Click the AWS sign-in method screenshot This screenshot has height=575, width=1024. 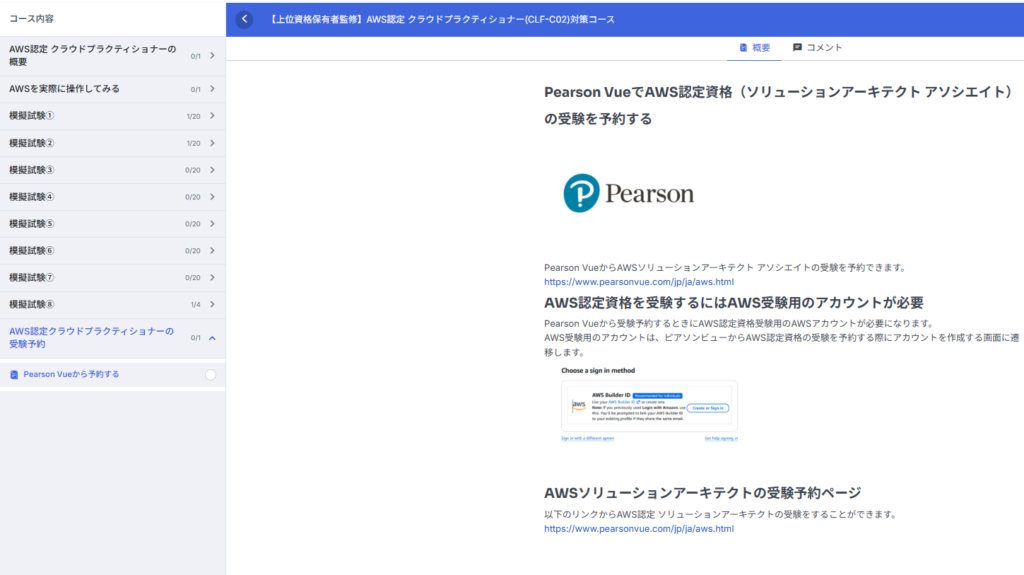point(649,405)
